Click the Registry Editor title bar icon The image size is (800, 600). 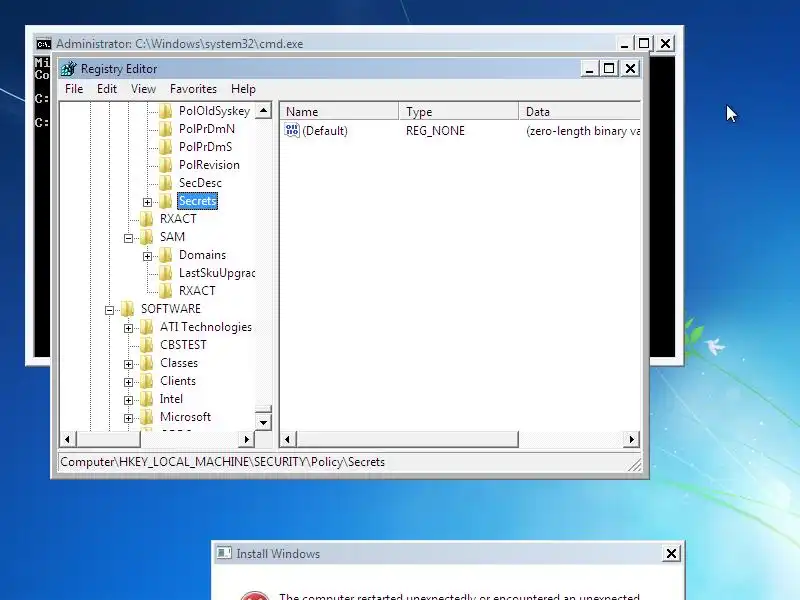click(69, 68)
